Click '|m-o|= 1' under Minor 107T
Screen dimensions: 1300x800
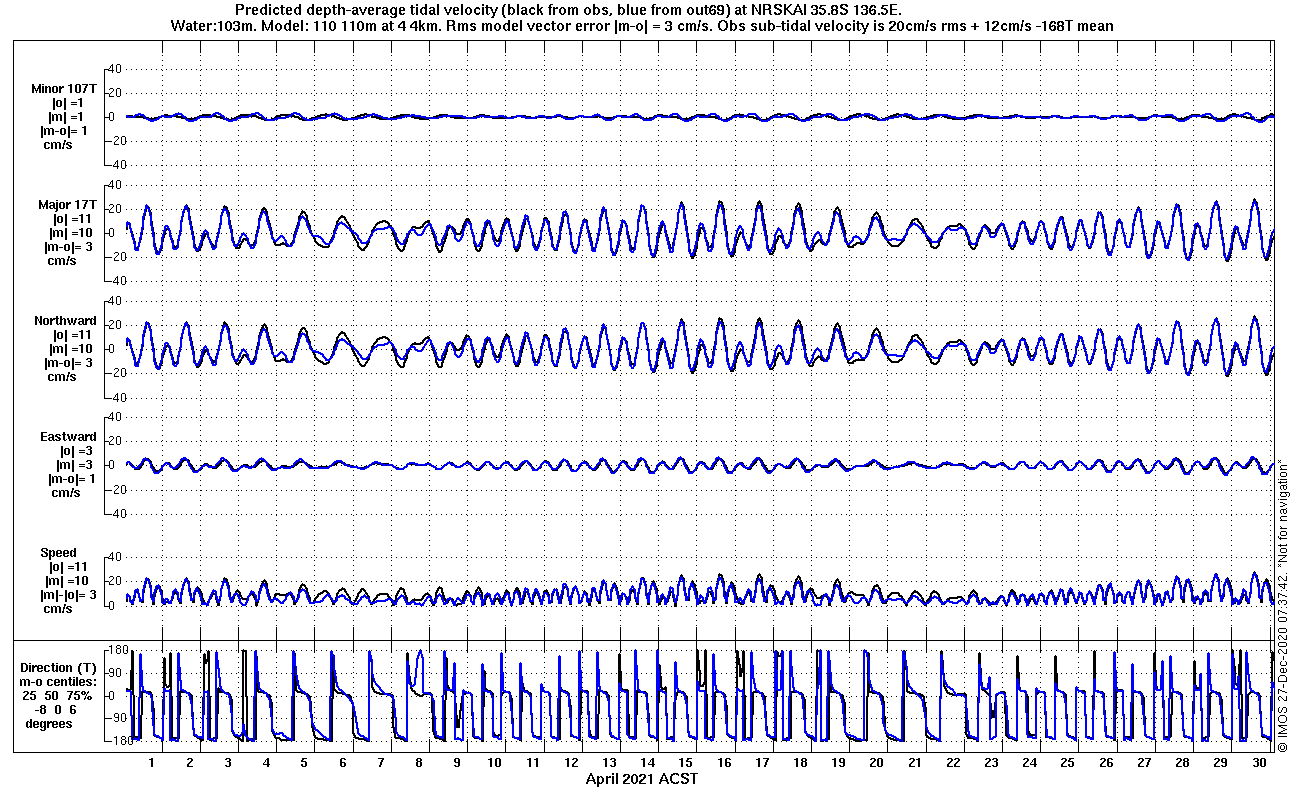pos(65,131)
